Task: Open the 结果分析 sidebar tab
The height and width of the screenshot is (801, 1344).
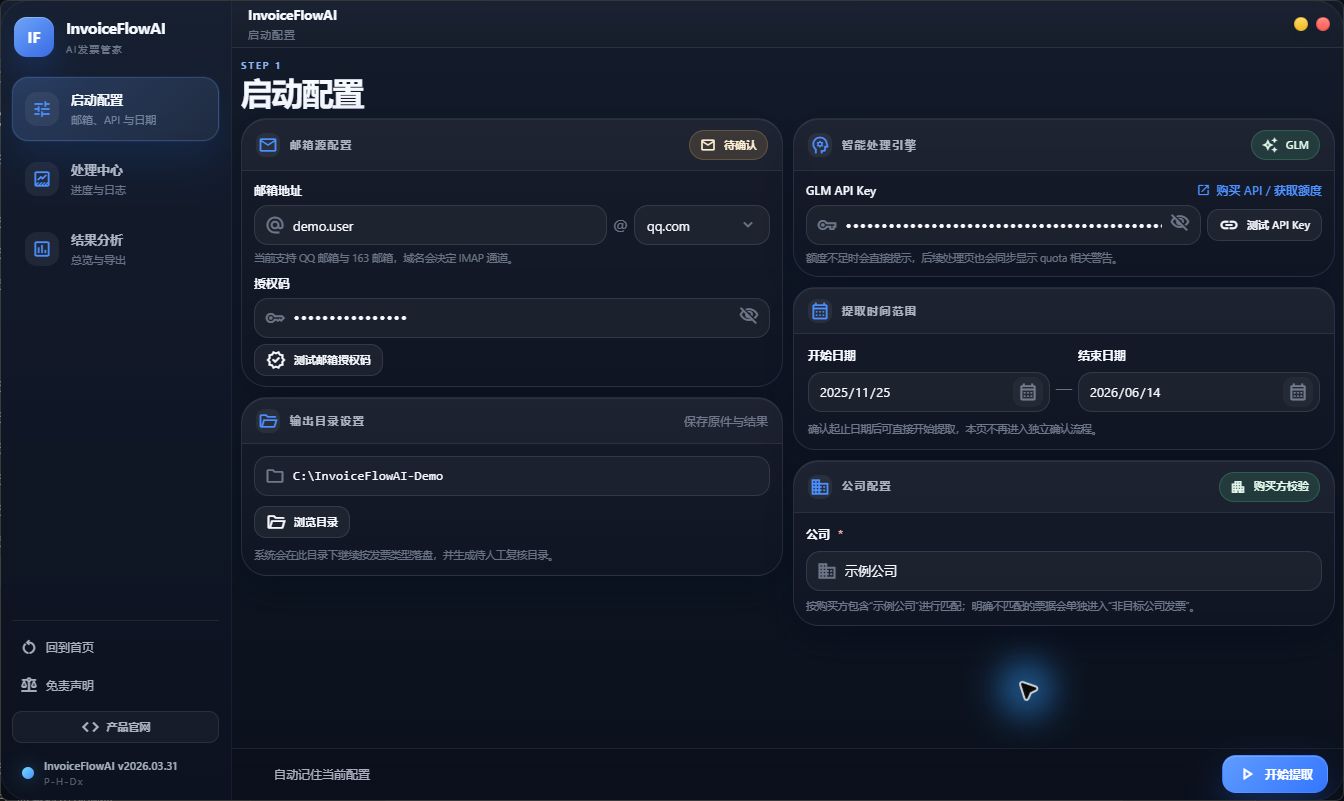Action: (115, 249)
